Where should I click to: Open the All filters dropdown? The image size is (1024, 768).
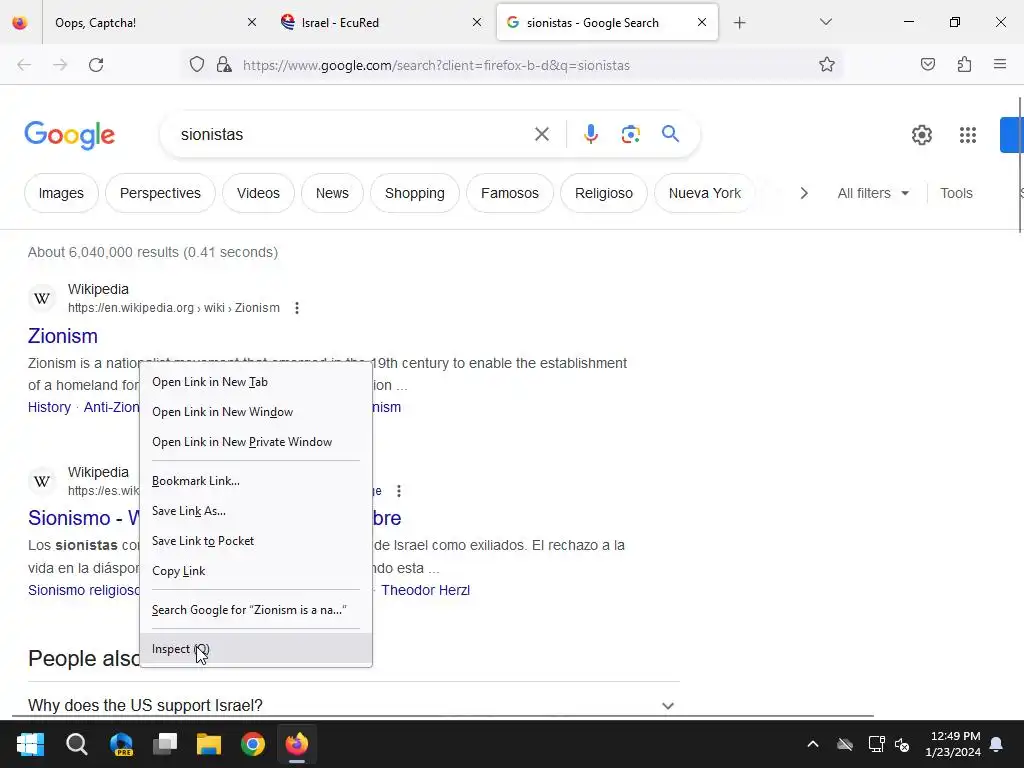click(873, 193)
